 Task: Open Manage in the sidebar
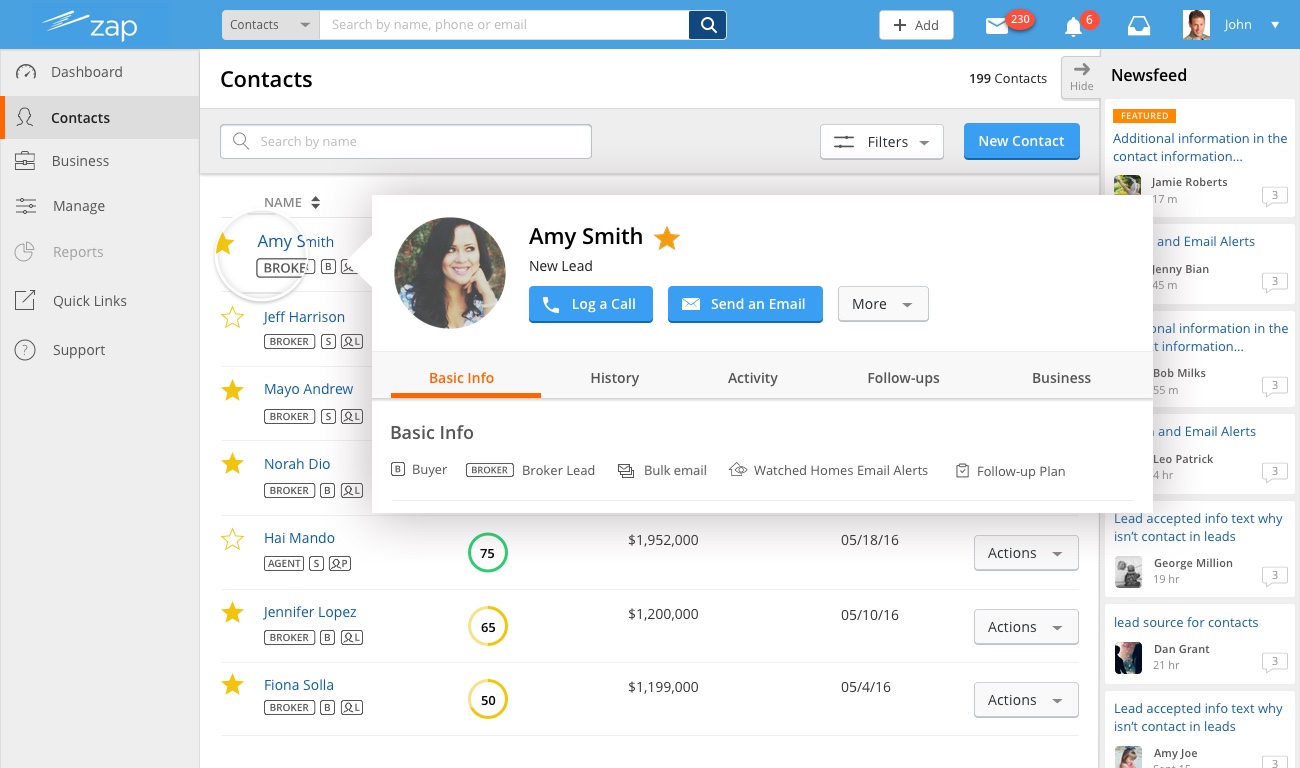[100, 206]
